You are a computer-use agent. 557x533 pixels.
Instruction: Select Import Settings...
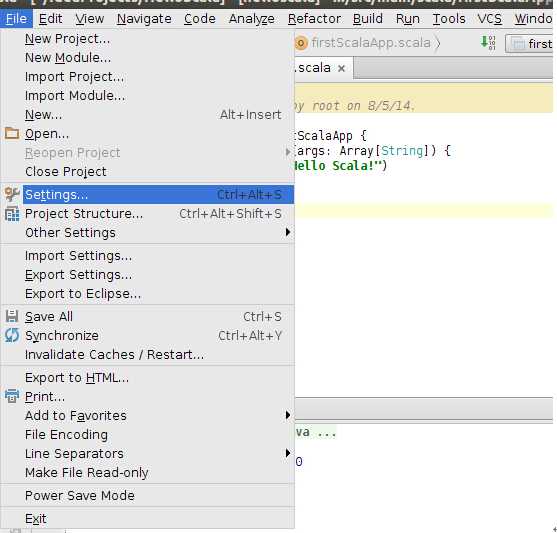point(147,256)
